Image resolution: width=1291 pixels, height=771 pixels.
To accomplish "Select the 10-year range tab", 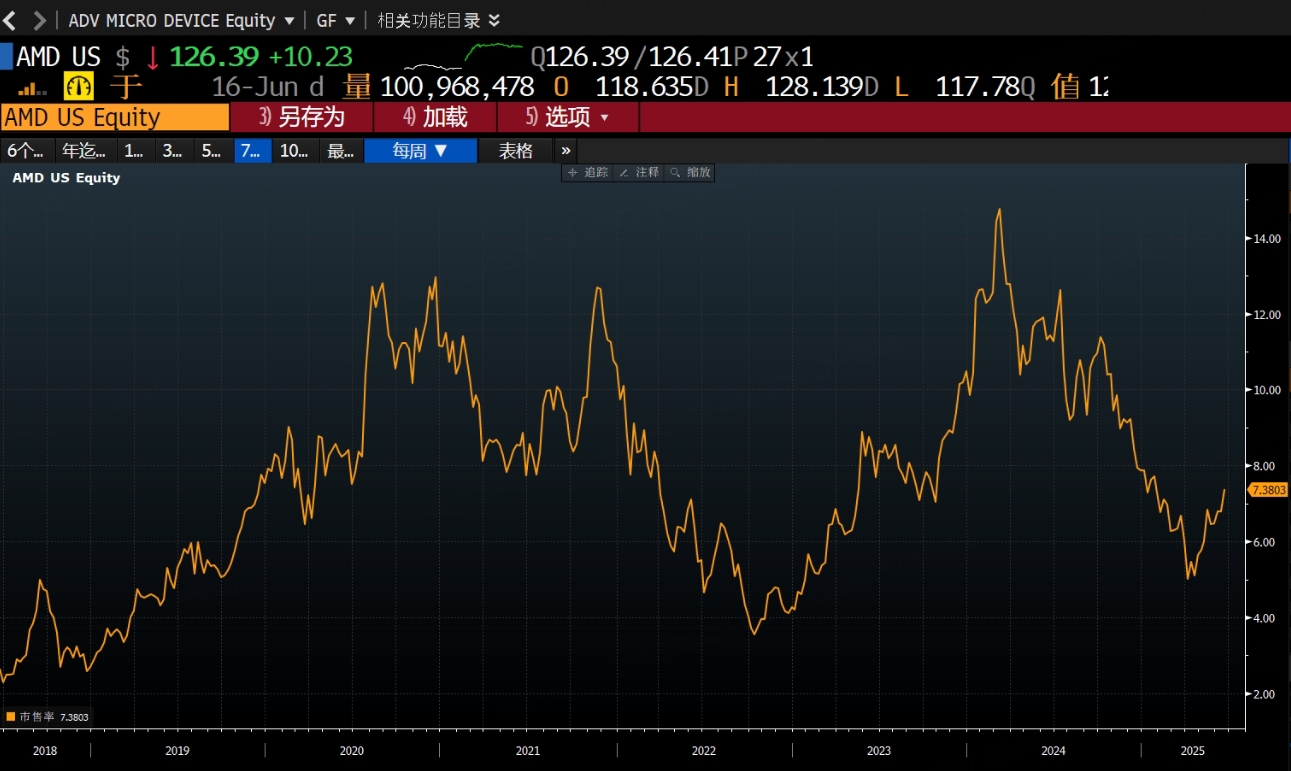I will [295, 151].
